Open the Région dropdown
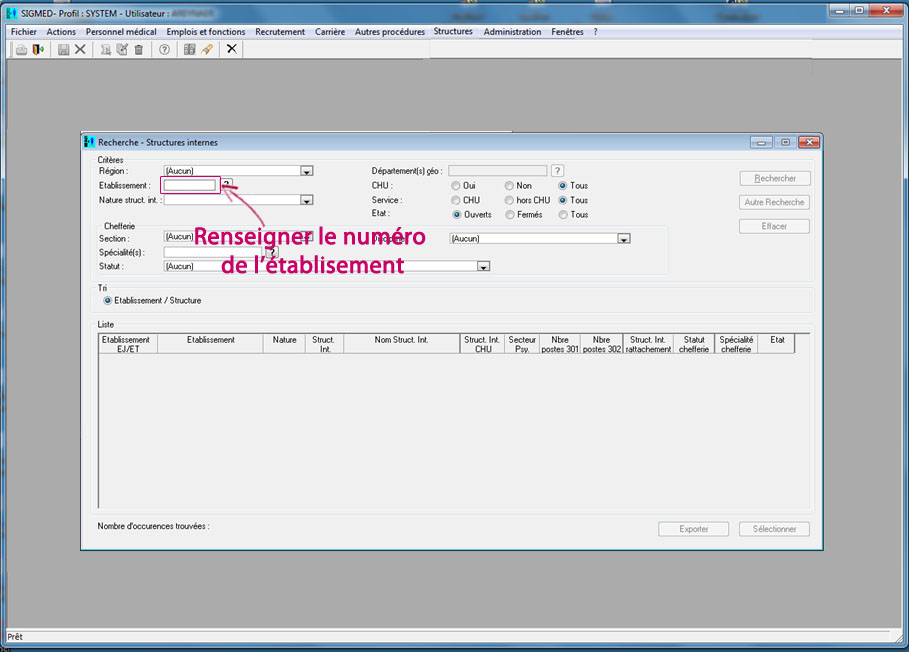909x652 pixels. (x=307, y=171)
